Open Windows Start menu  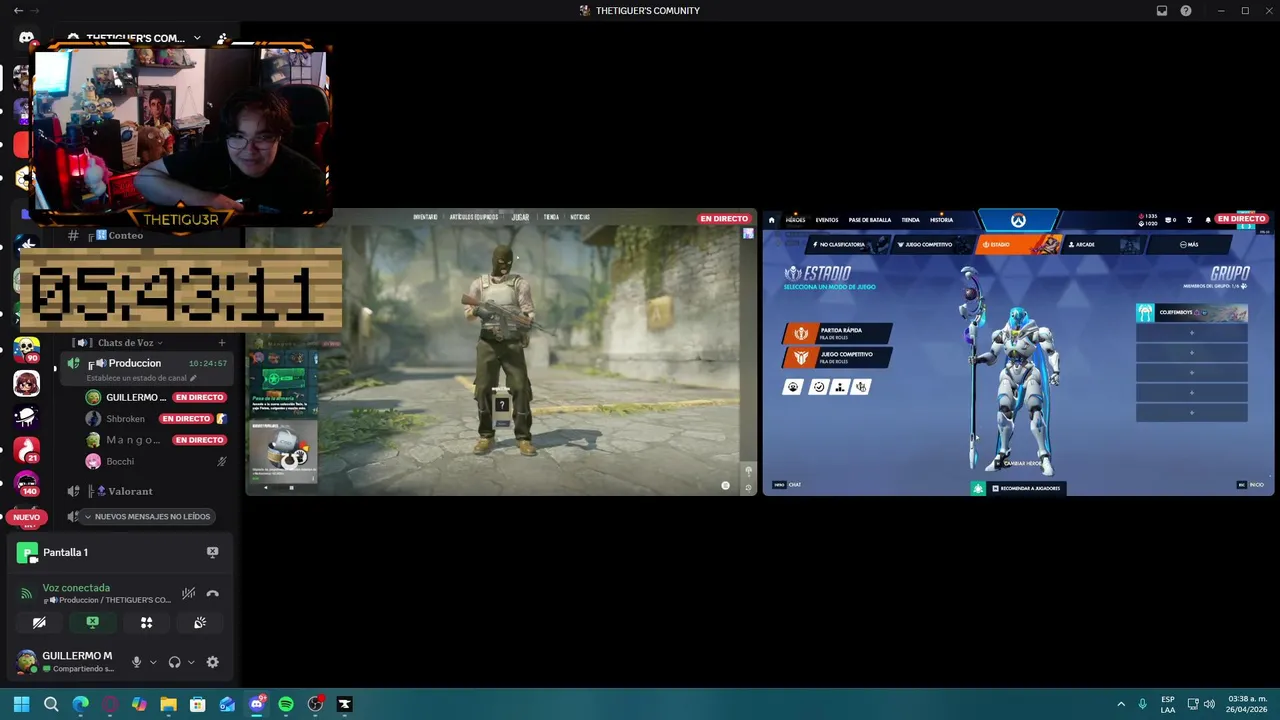[x=21, y=704]
